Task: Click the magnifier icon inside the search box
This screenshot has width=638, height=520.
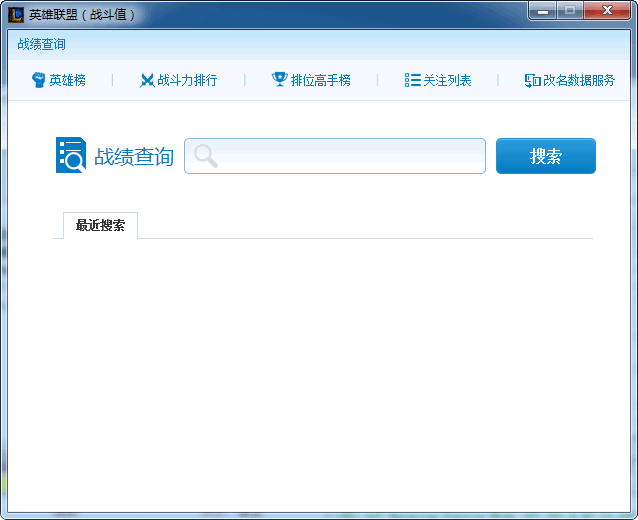Action: pyautogui.click(x=205, y=156)
